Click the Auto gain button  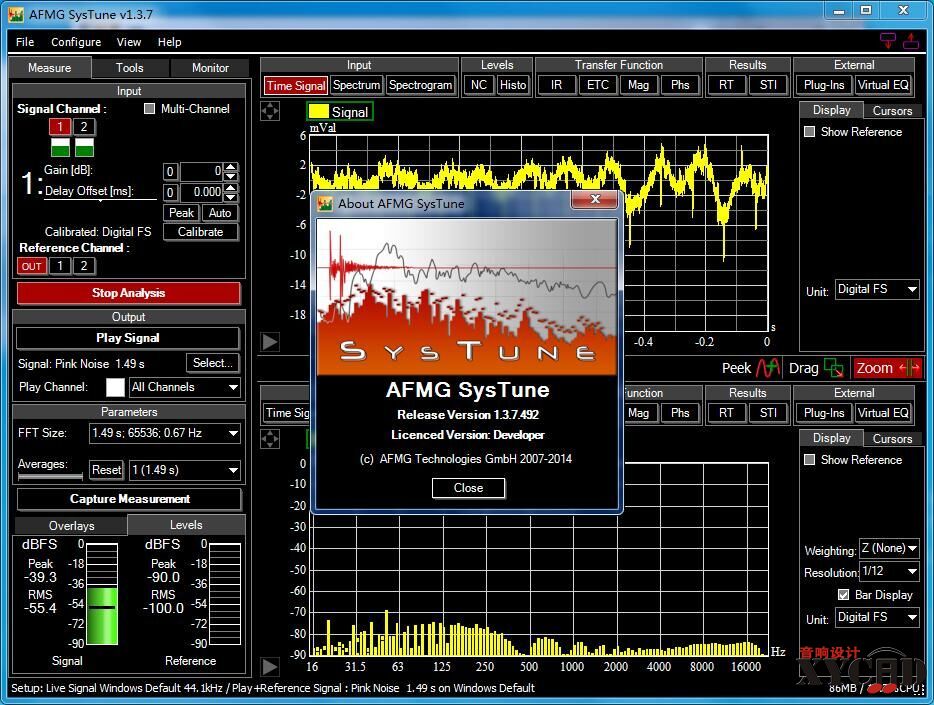(220, 213)
